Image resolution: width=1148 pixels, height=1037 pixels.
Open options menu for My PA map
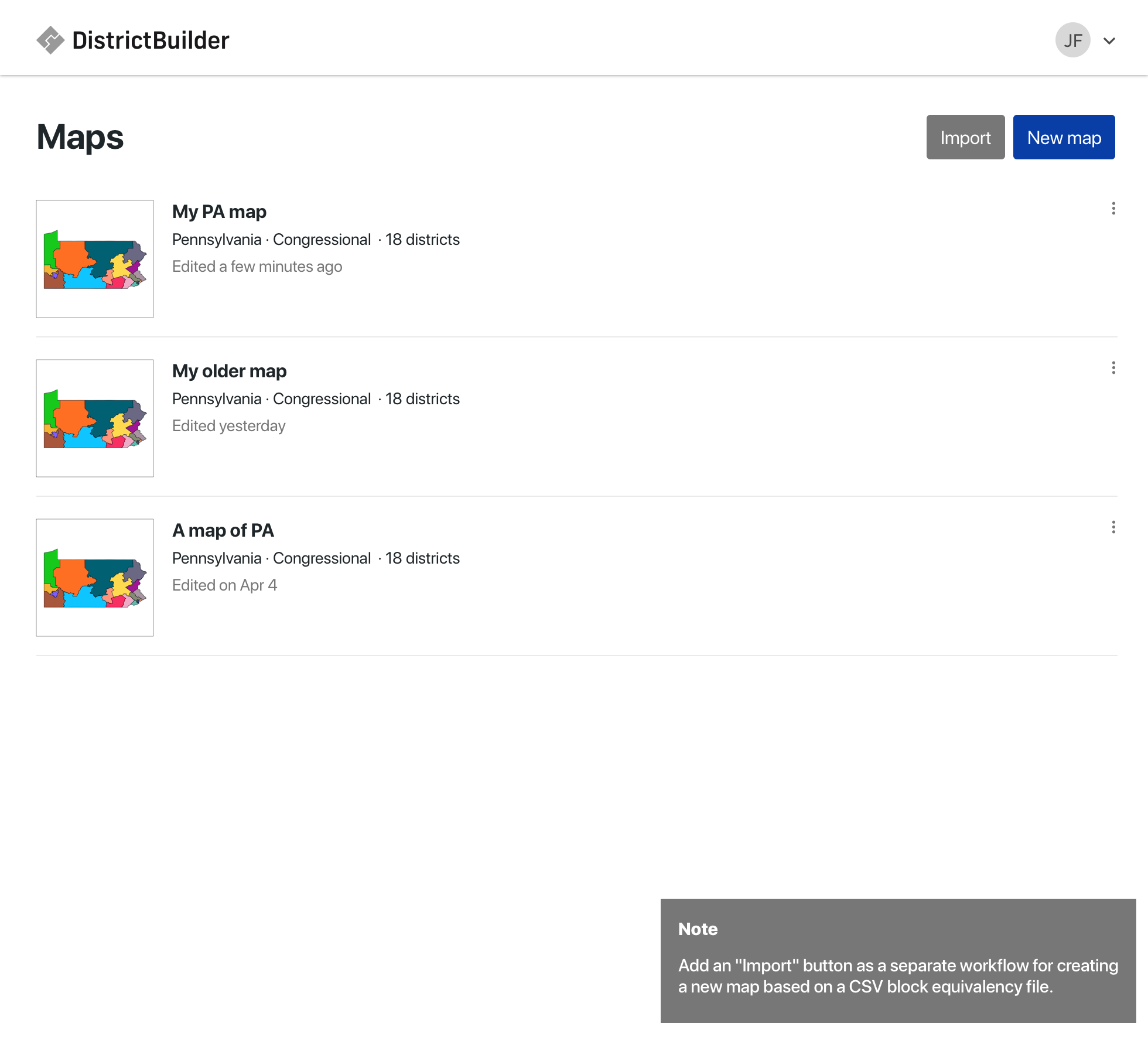pos(1113,209)
